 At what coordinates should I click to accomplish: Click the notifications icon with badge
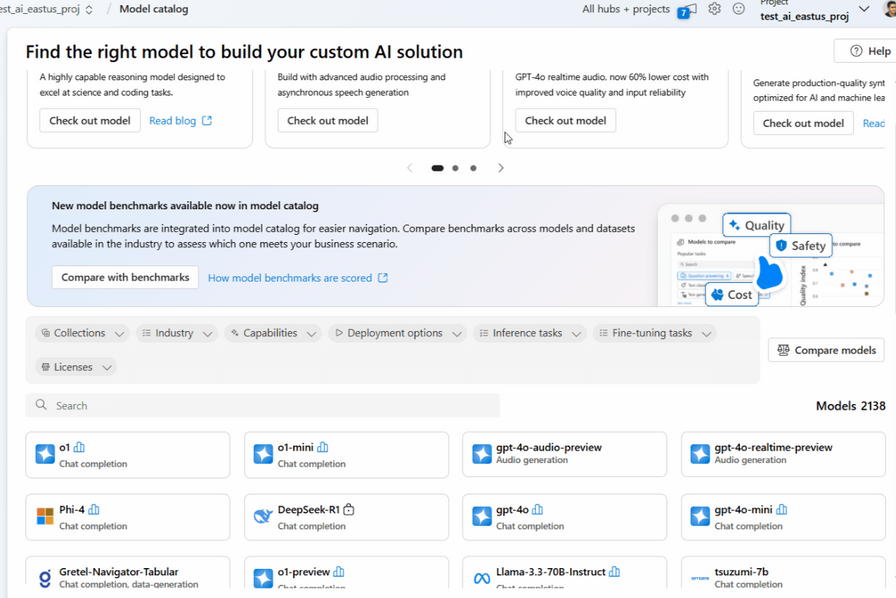click(687, 10)
